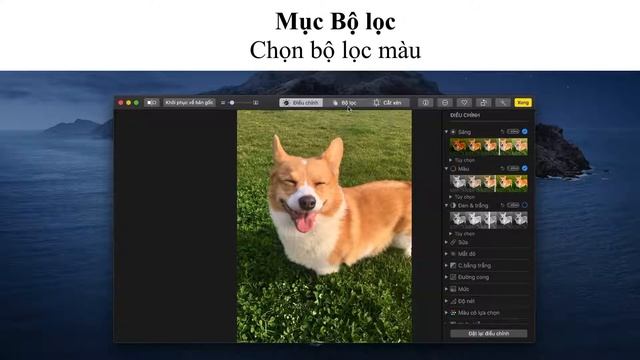Mark photo as favorite heart icon
Viewport: 640px width, 360px height.
464,103
